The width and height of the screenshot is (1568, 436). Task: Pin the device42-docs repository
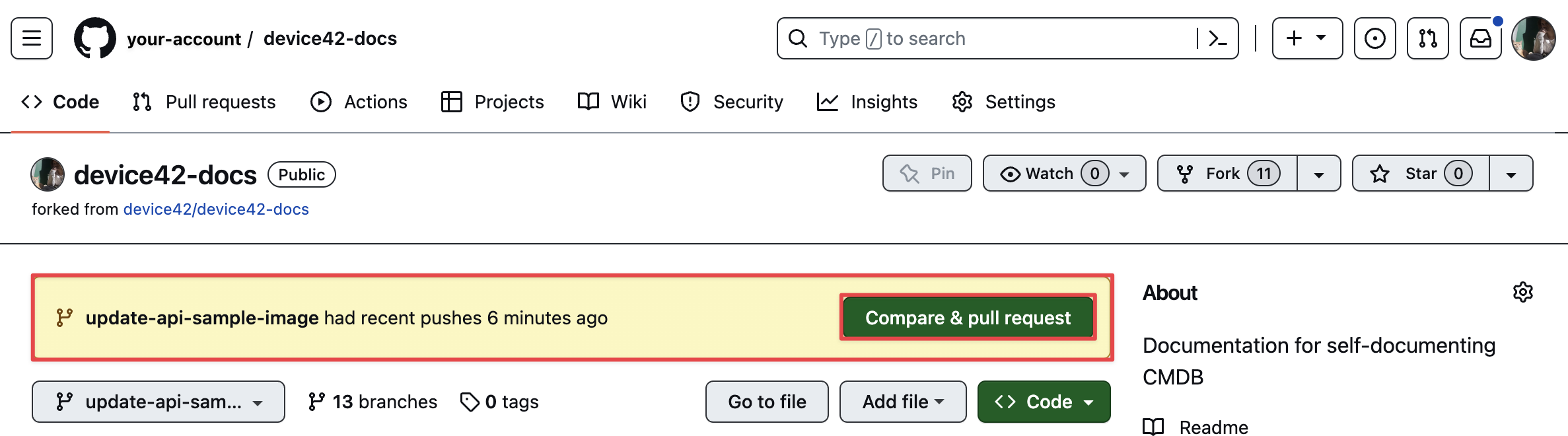coord(927,173)
